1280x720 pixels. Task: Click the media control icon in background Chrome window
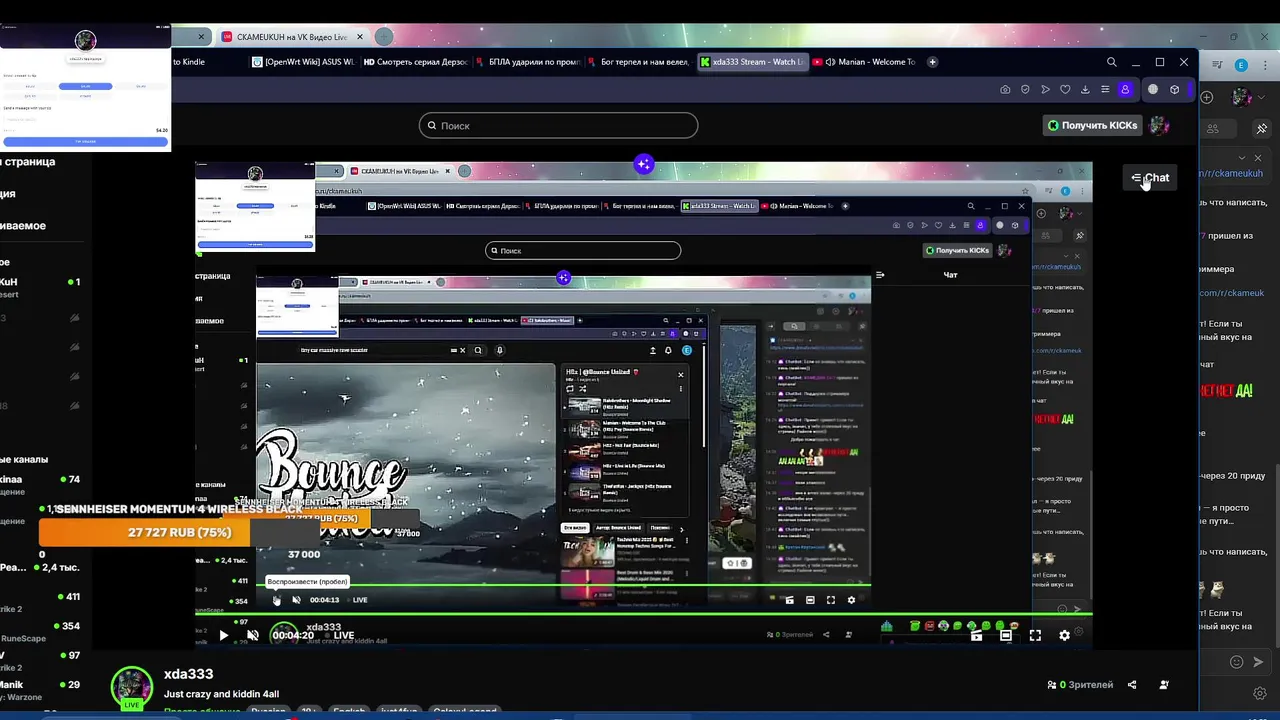point(1217,65)
